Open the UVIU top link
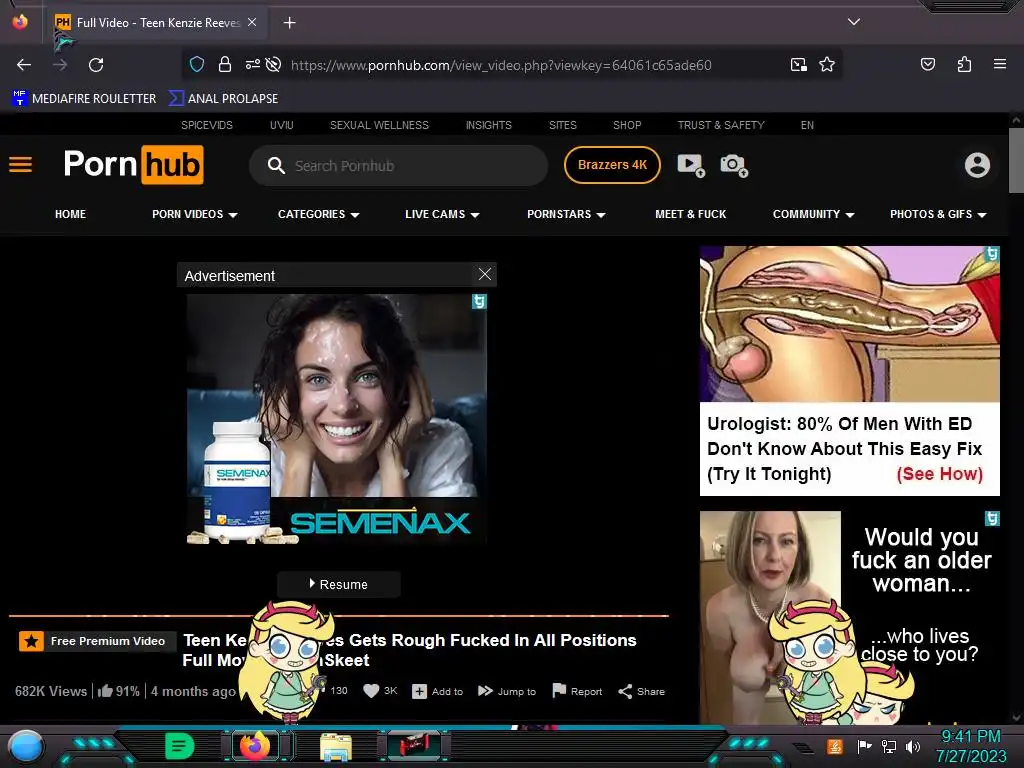Viewport: 1024px width, 768px height. coord(281,125)
